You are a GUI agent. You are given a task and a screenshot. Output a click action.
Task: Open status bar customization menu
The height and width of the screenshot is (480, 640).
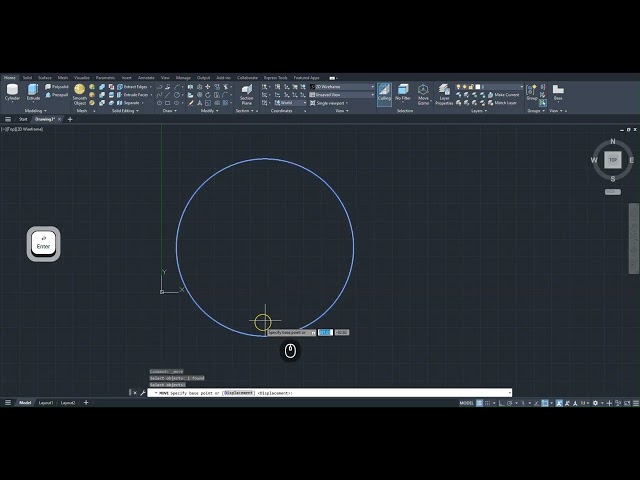click(x=636, y=403)
